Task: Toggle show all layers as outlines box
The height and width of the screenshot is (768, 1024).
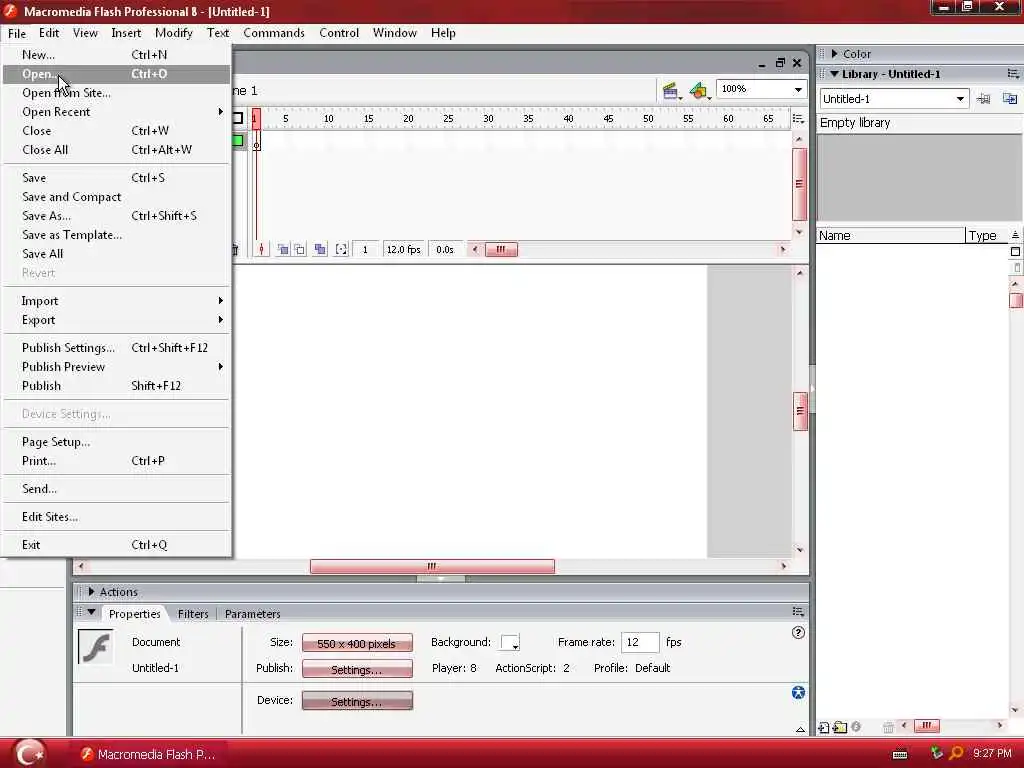Action: click(238, 118)
